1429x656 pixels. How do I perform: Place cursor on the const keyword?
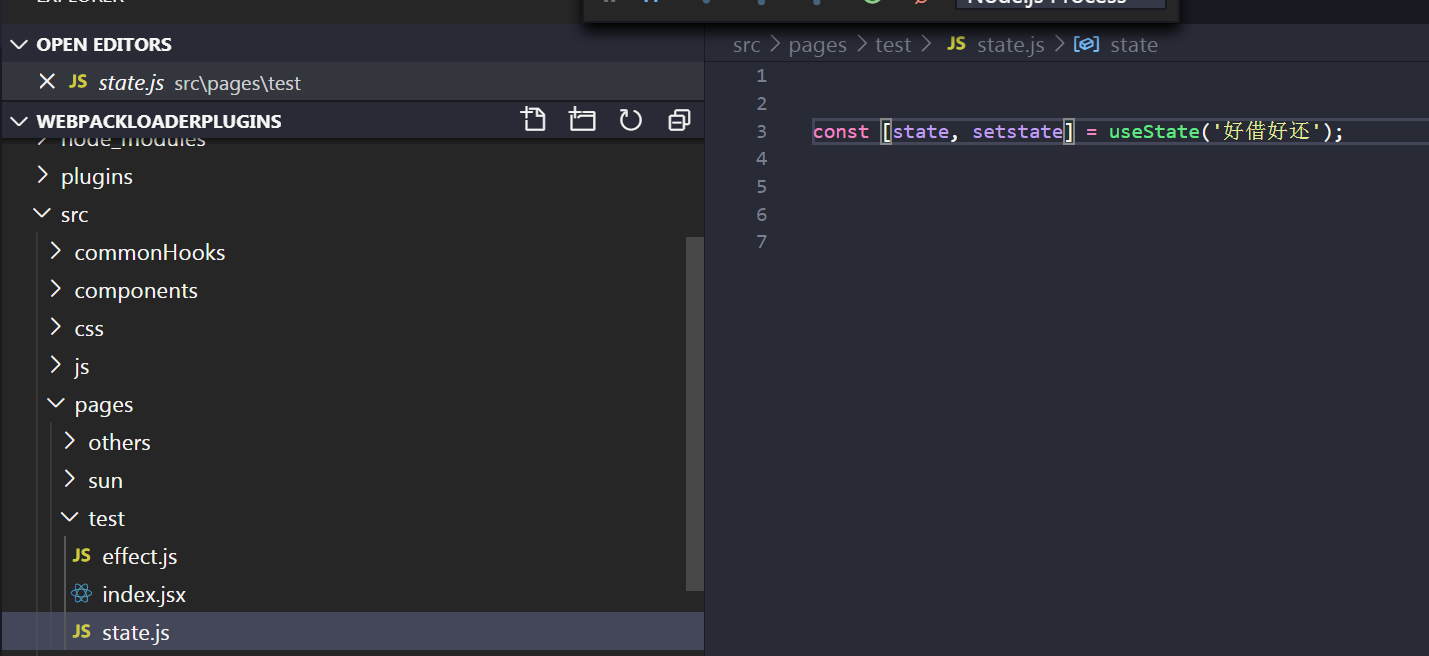pos(841,132)
